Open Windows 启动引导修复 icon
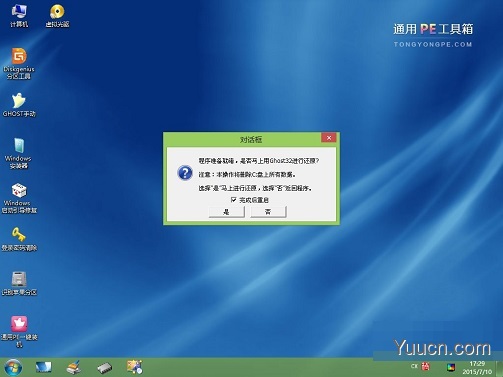Screen dimensions: 503x377 pos(19,198)
